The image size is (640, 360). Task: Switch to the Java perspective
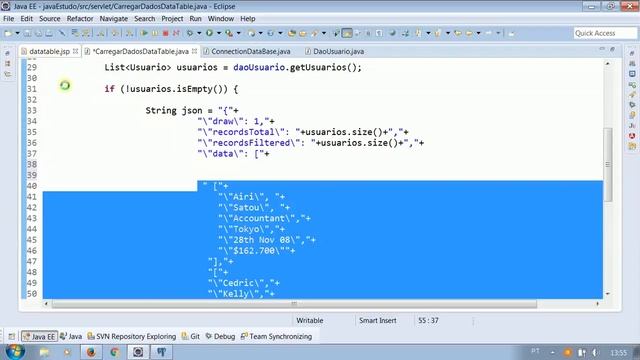point(71,336)
